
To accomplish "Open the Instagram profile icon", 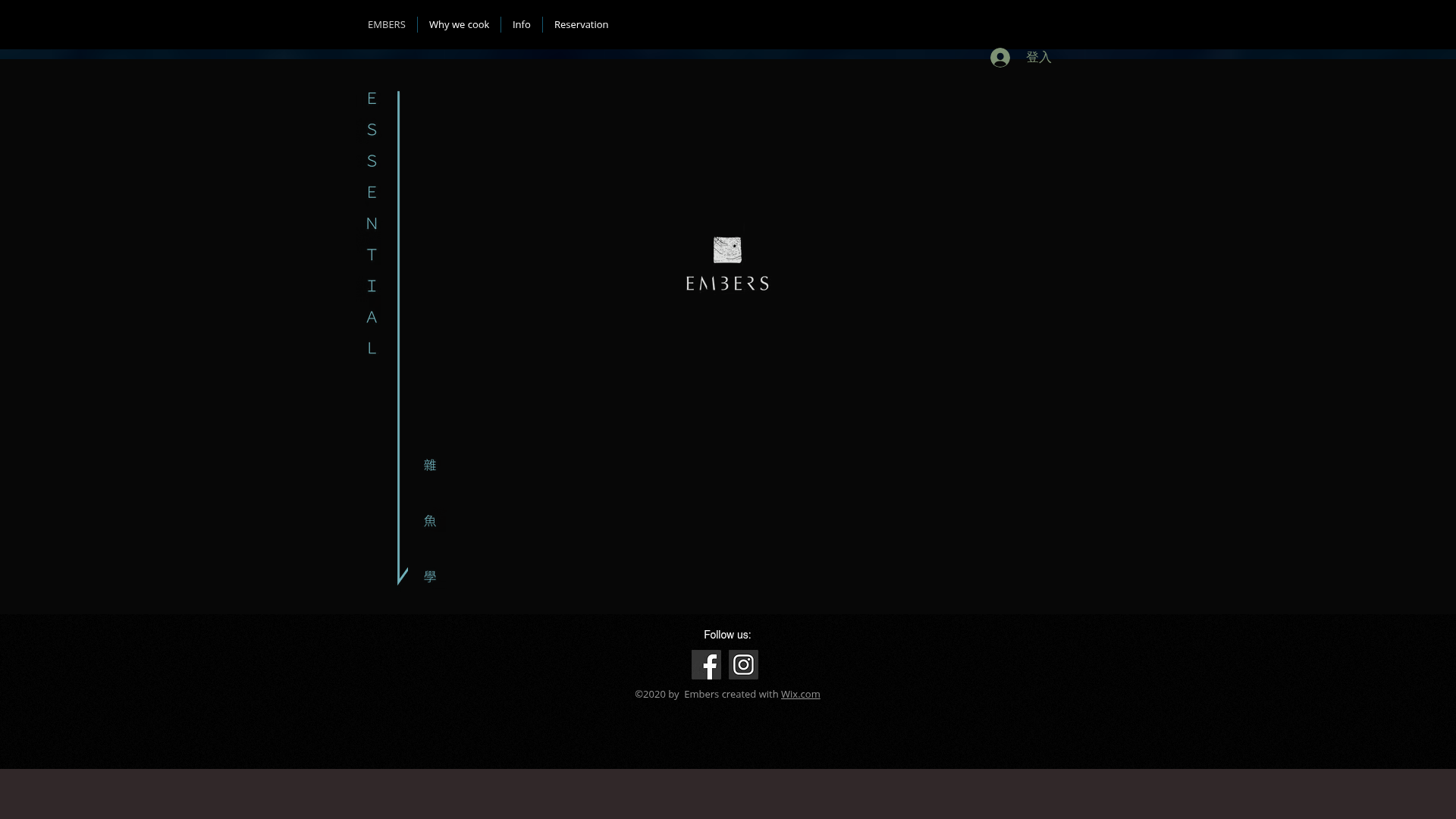I will [743, 665].
